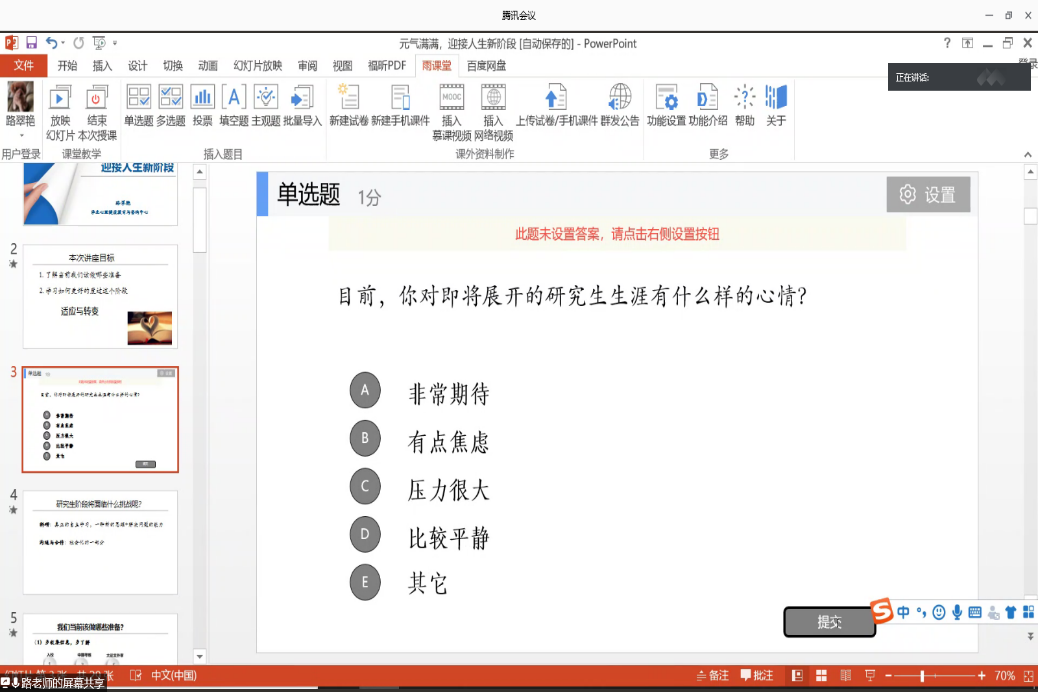Expand the 路翠艳 user account dropdown

[x=20, y=135]
